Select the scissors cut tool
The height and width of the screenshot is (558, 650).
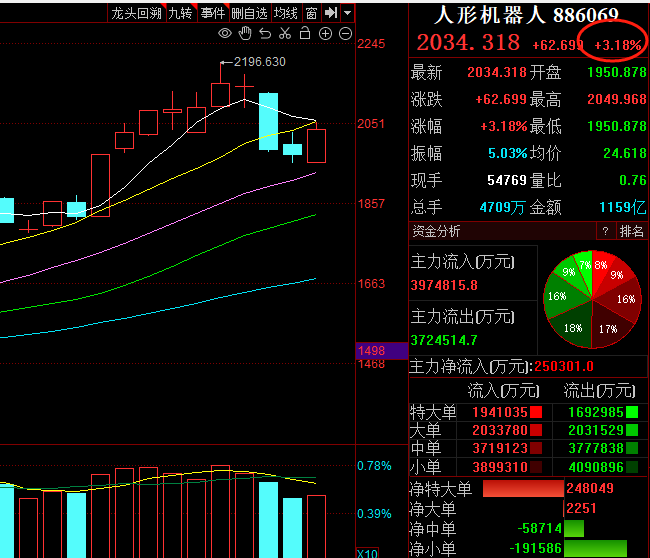point(285,34)
